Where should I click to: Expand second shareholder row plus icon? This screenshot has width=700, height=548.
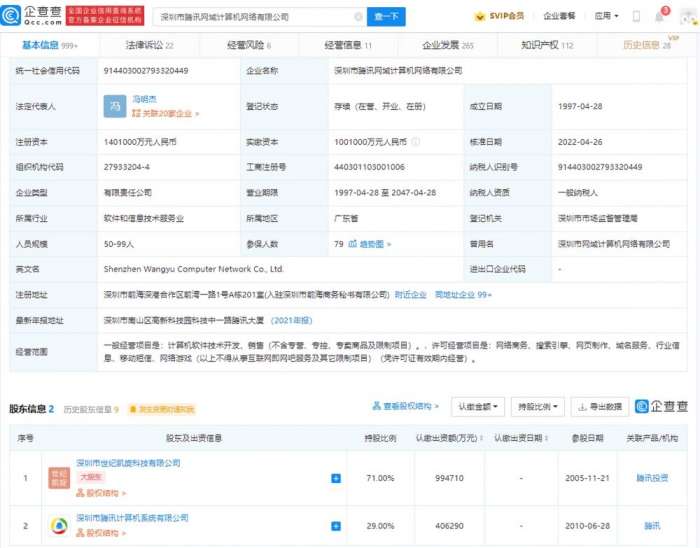tap(335, 525)
